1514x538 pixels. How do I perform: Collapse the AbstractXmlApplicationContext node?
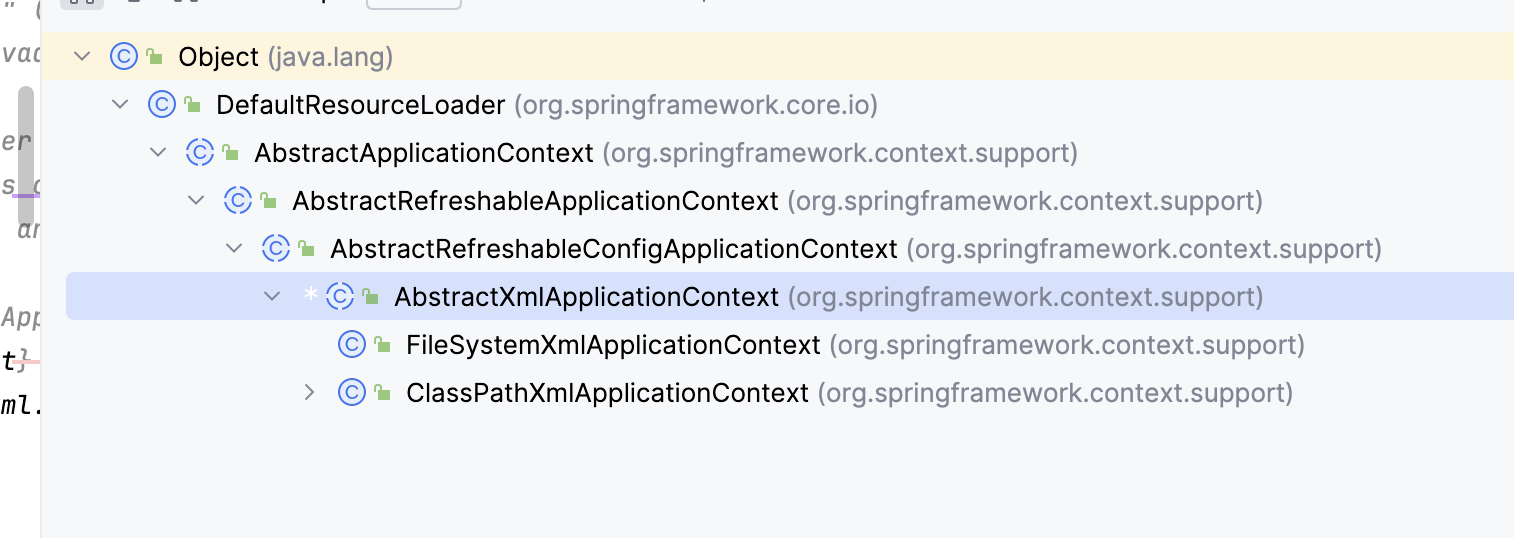(x=272, y=297)
